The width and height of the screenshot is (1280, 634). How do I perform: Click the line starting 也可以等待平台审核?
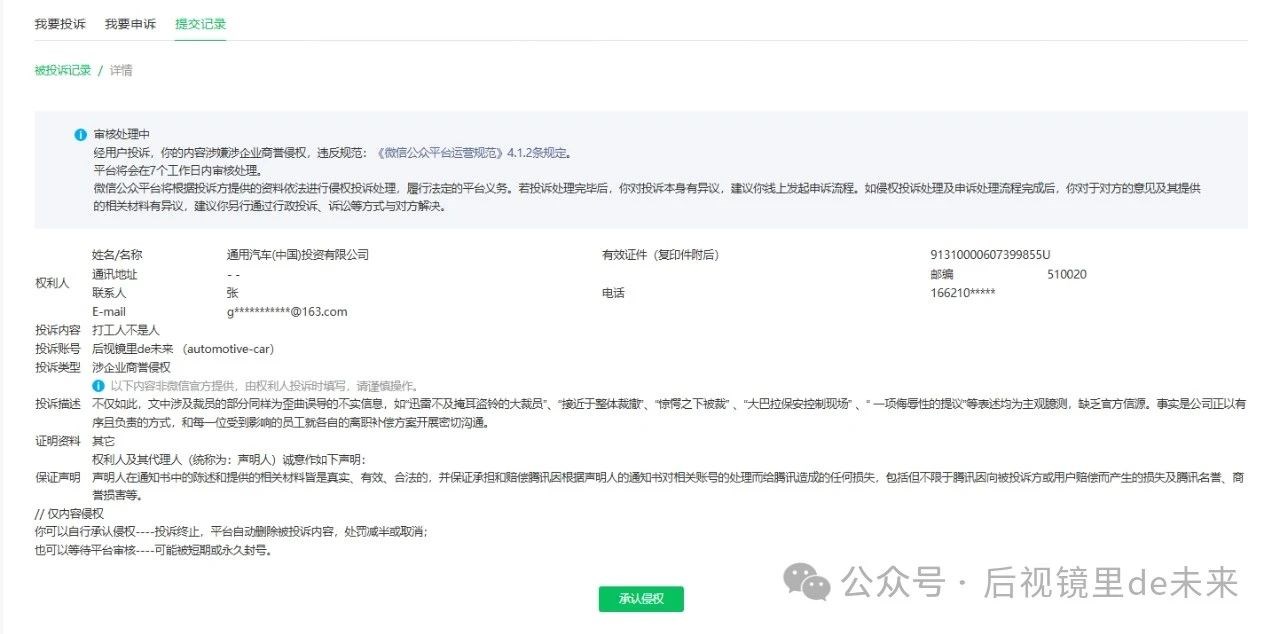point(153,550)
